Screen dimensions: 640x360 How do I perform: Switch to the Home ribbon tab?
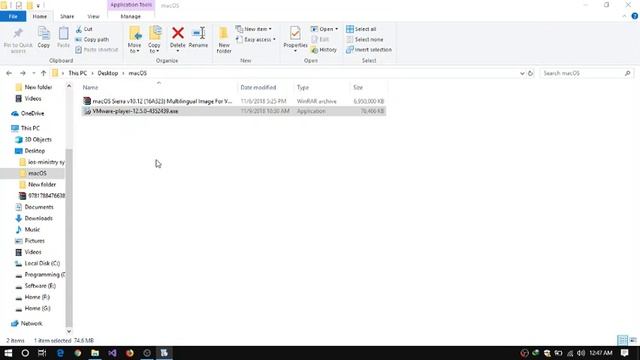point(40,16)
